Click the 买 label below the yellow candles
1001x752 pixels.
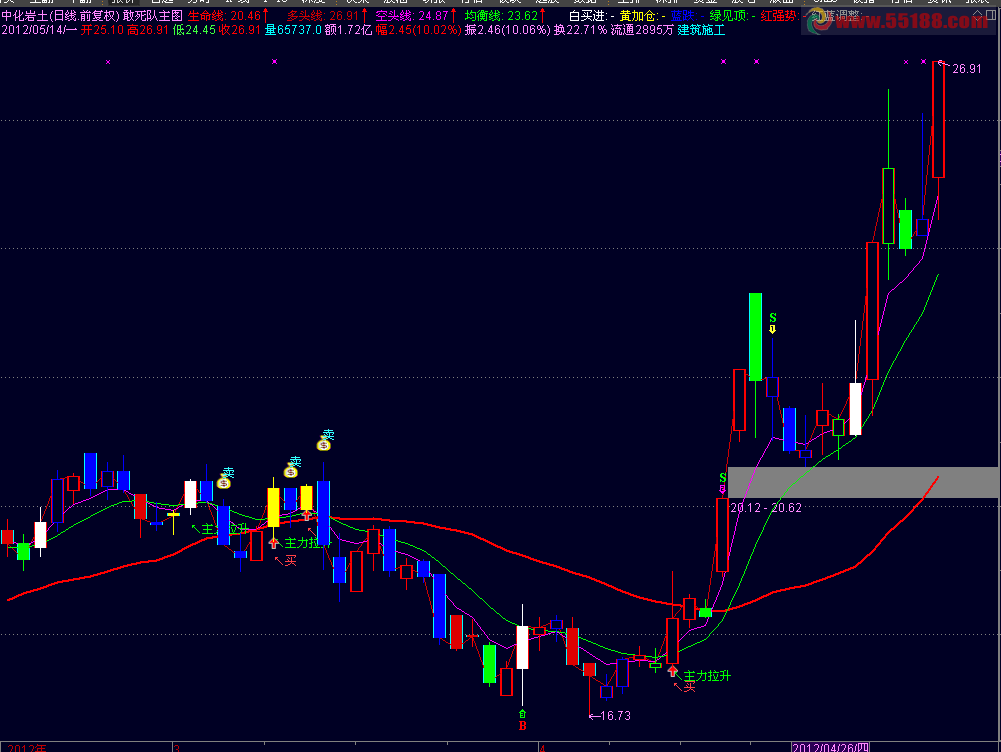point(290,560)
